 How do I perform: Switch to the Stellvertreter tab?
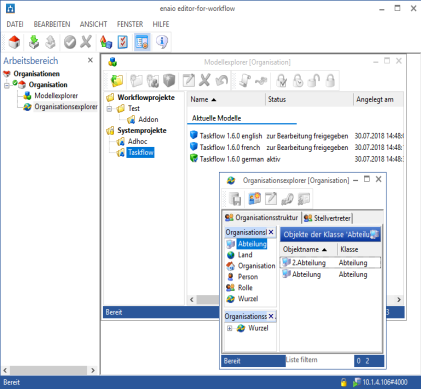click(327, 218)
